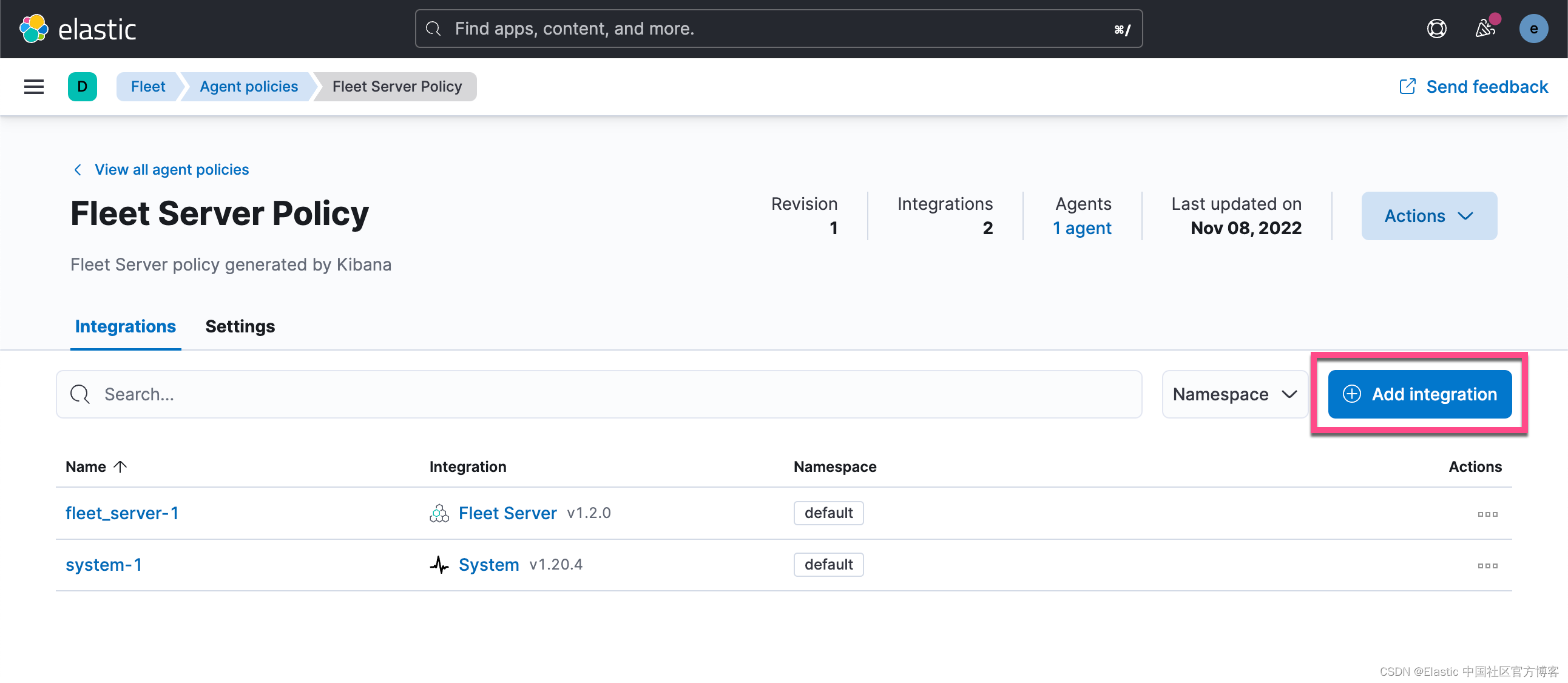Expand the policy Actions dropdown
The height and width of the screenshot is (683, 1568).
(x=1428, y=216)
